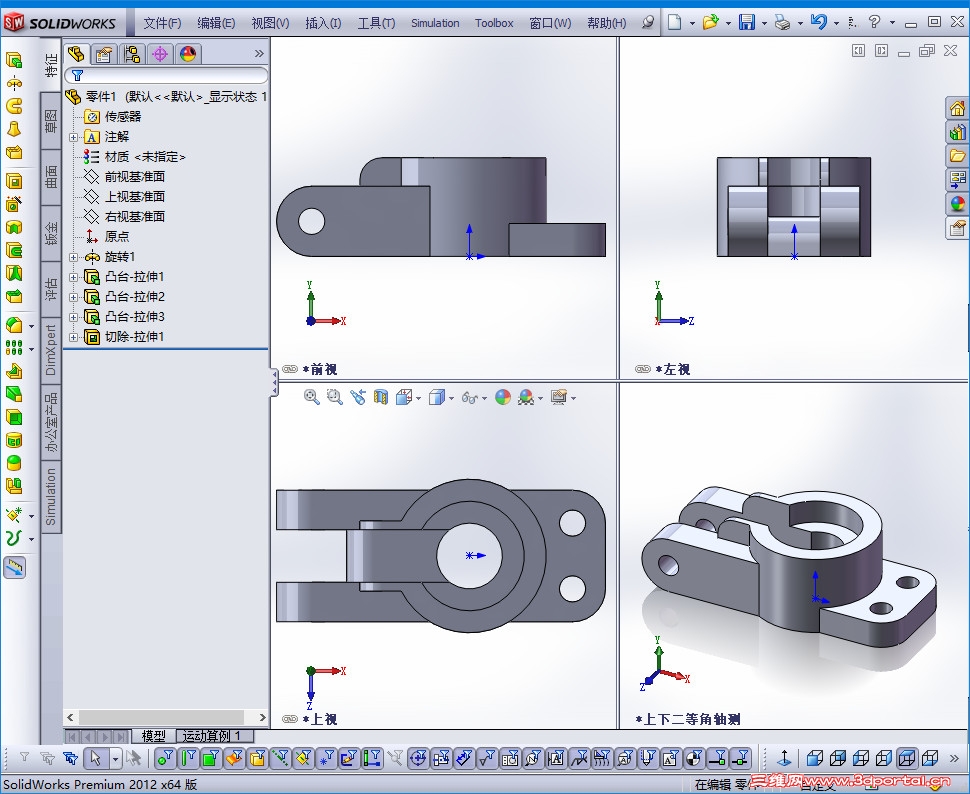Open the DimXpertManager tab icon
Image resolution: width=970 pixels, height=794 pixels.
[x=160, y=54]
